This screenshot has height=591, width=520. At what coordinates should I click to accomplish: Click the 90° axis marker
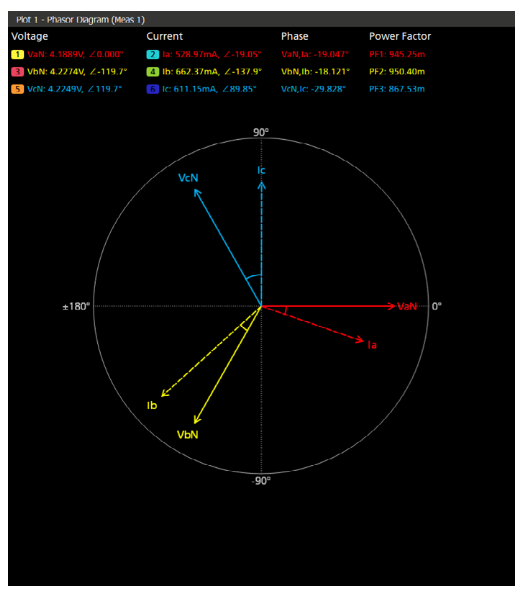pos(261,132)
